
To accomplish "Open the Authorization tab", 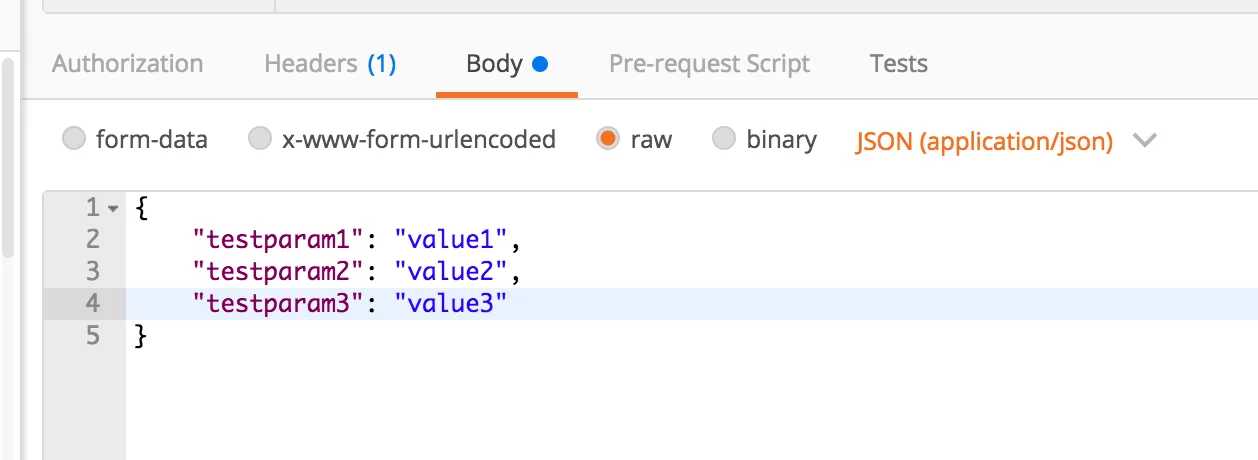I will point(127,64).
